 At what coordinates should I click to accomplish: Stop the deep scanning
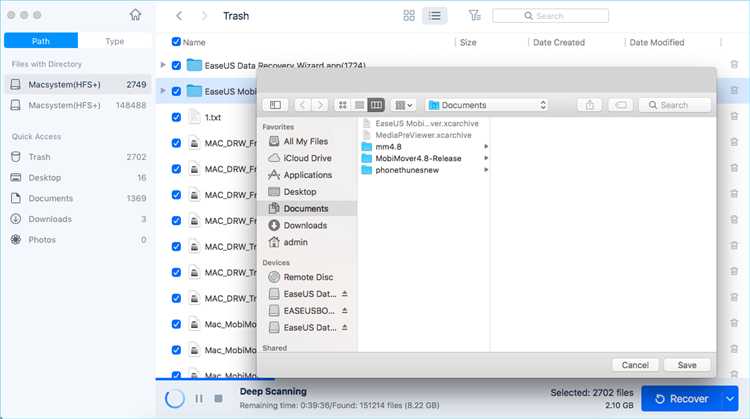point(219,398)
